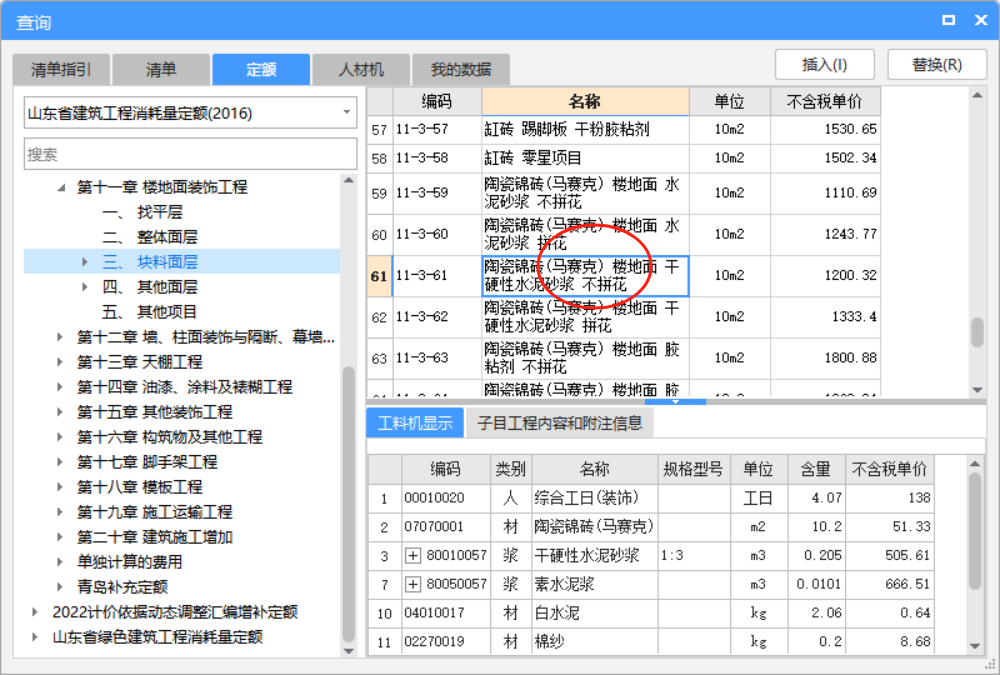Click the quota table scroll-up arrow

point(977,95)
